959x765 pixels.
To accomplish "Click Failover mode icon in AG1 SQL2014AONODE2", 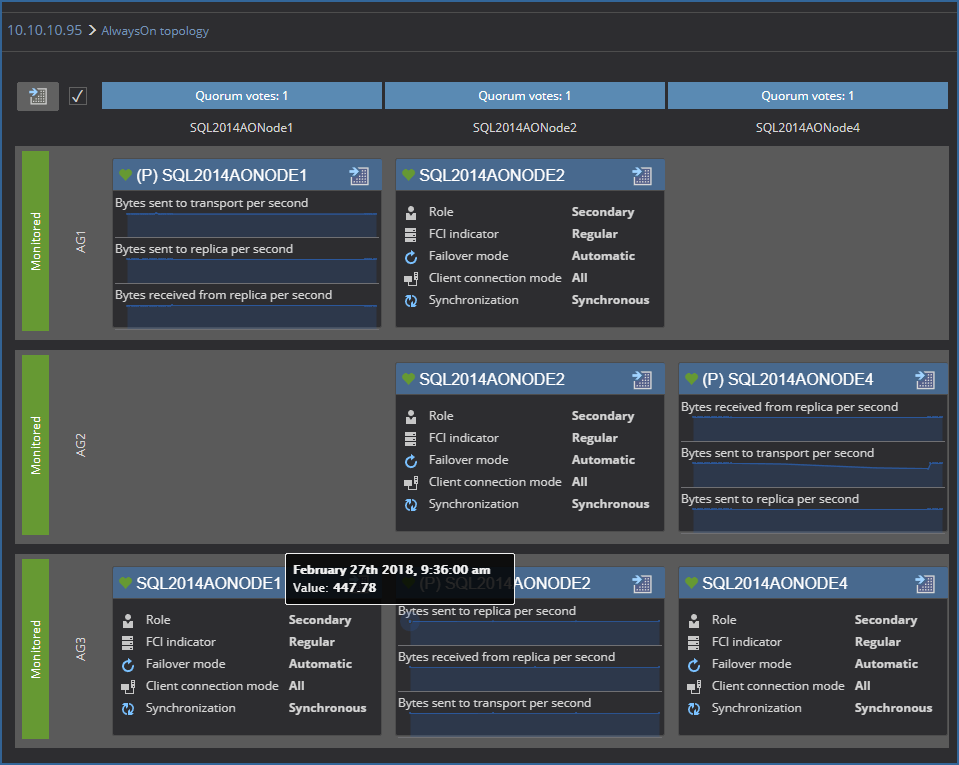I will (411, 257).
